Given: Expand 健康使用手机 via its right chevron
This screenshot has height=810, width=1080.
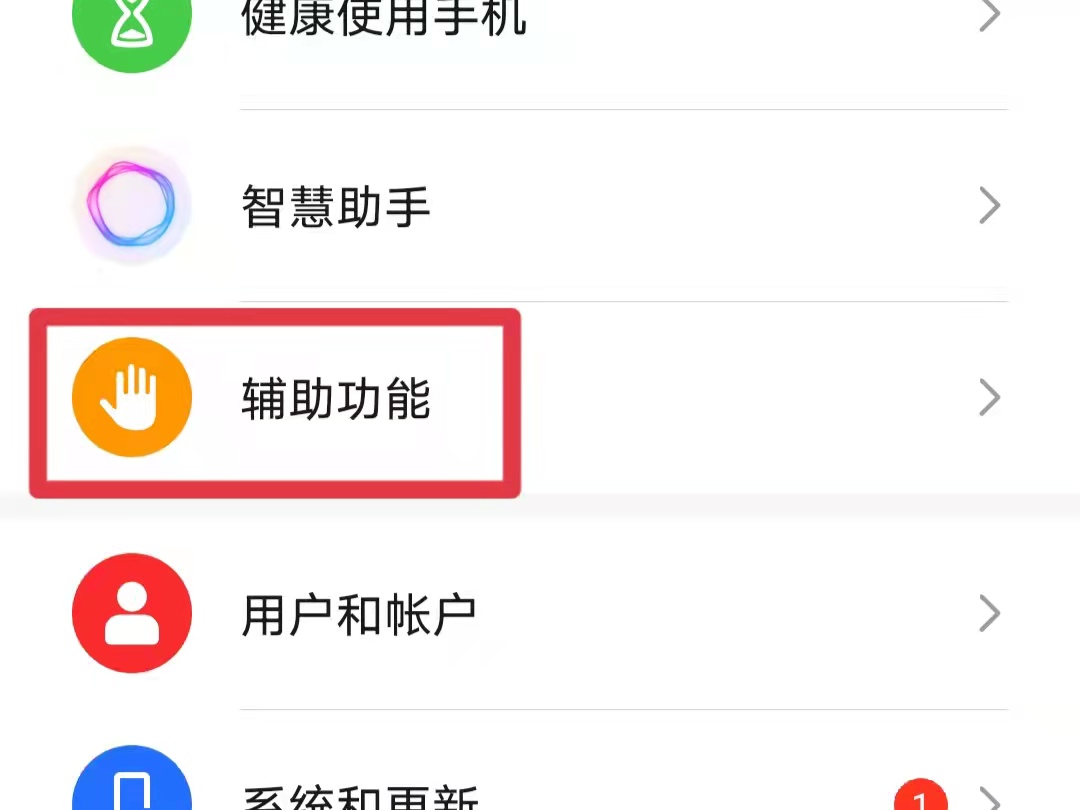Looking at the screenshot, I should click(990, 15).
